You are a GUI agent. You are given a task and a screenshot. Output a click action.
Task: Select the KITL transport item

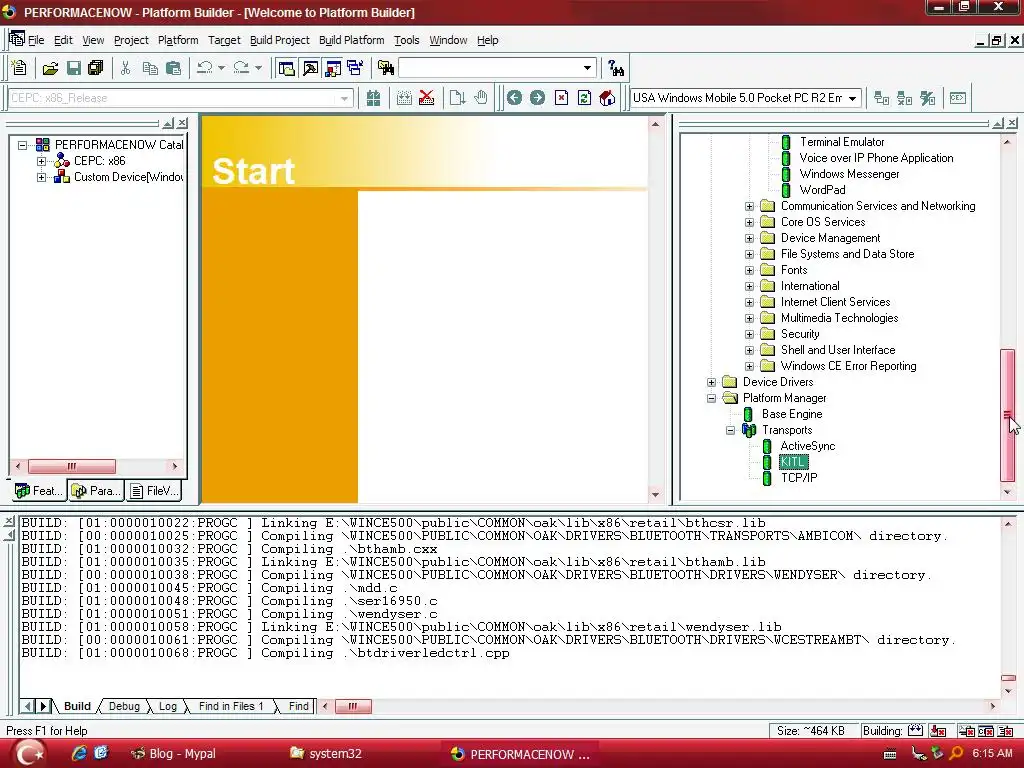pos(793,462)
